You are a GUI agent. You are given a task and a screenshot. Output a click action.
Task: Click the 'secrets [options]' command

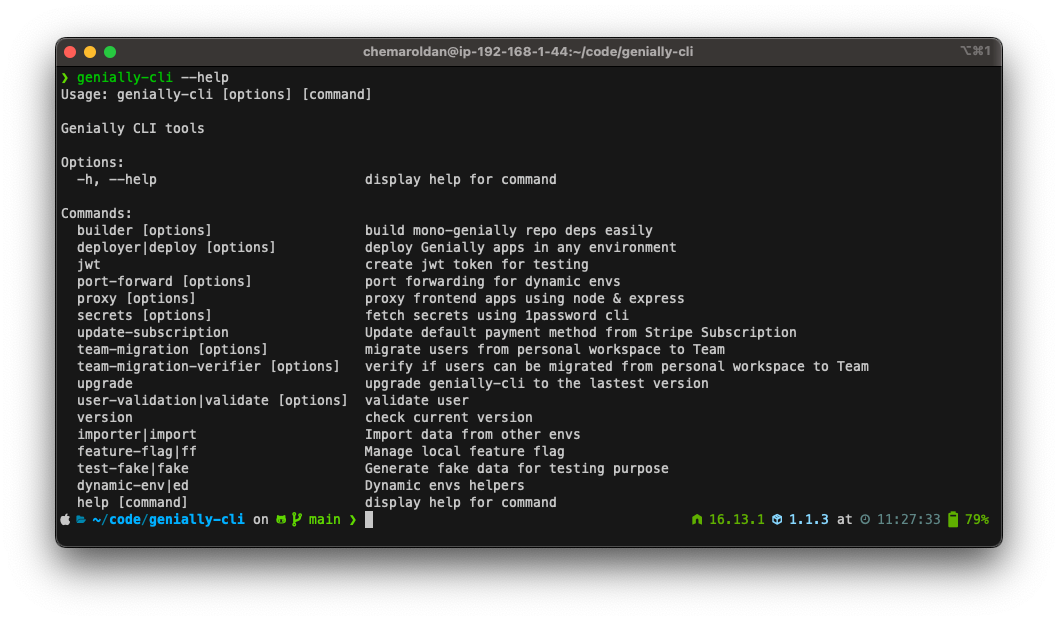tap(144, 315)
